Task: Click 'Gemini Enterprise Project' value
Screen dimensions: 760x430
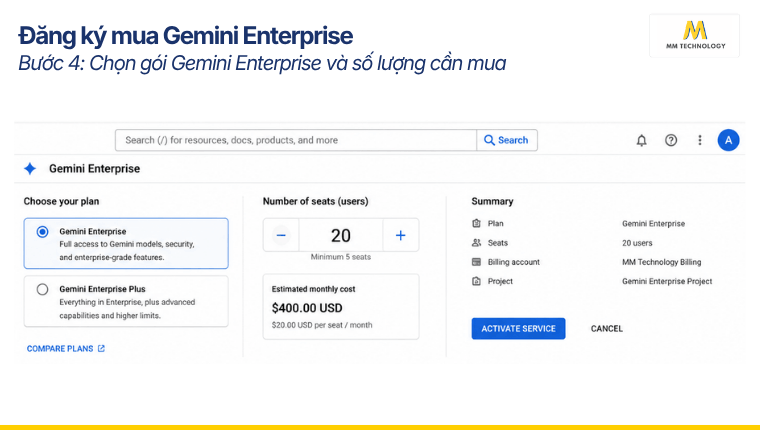Action: (x=667, y=281)
